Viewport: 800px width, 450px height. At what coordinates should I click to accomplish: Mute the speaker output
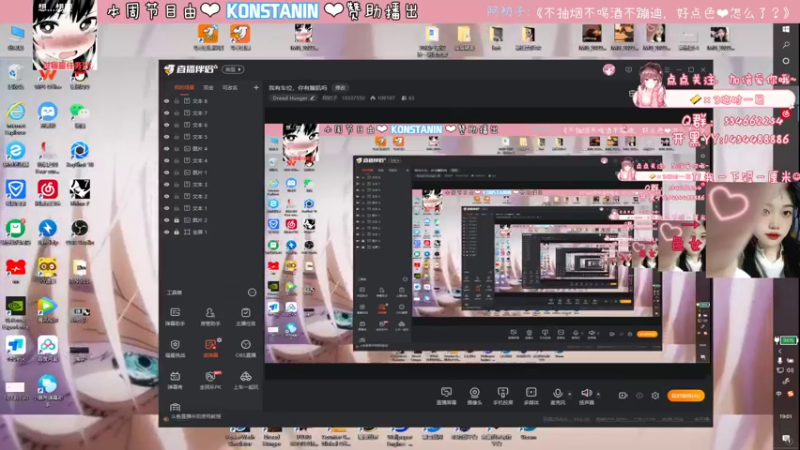[x=586, y=395]
